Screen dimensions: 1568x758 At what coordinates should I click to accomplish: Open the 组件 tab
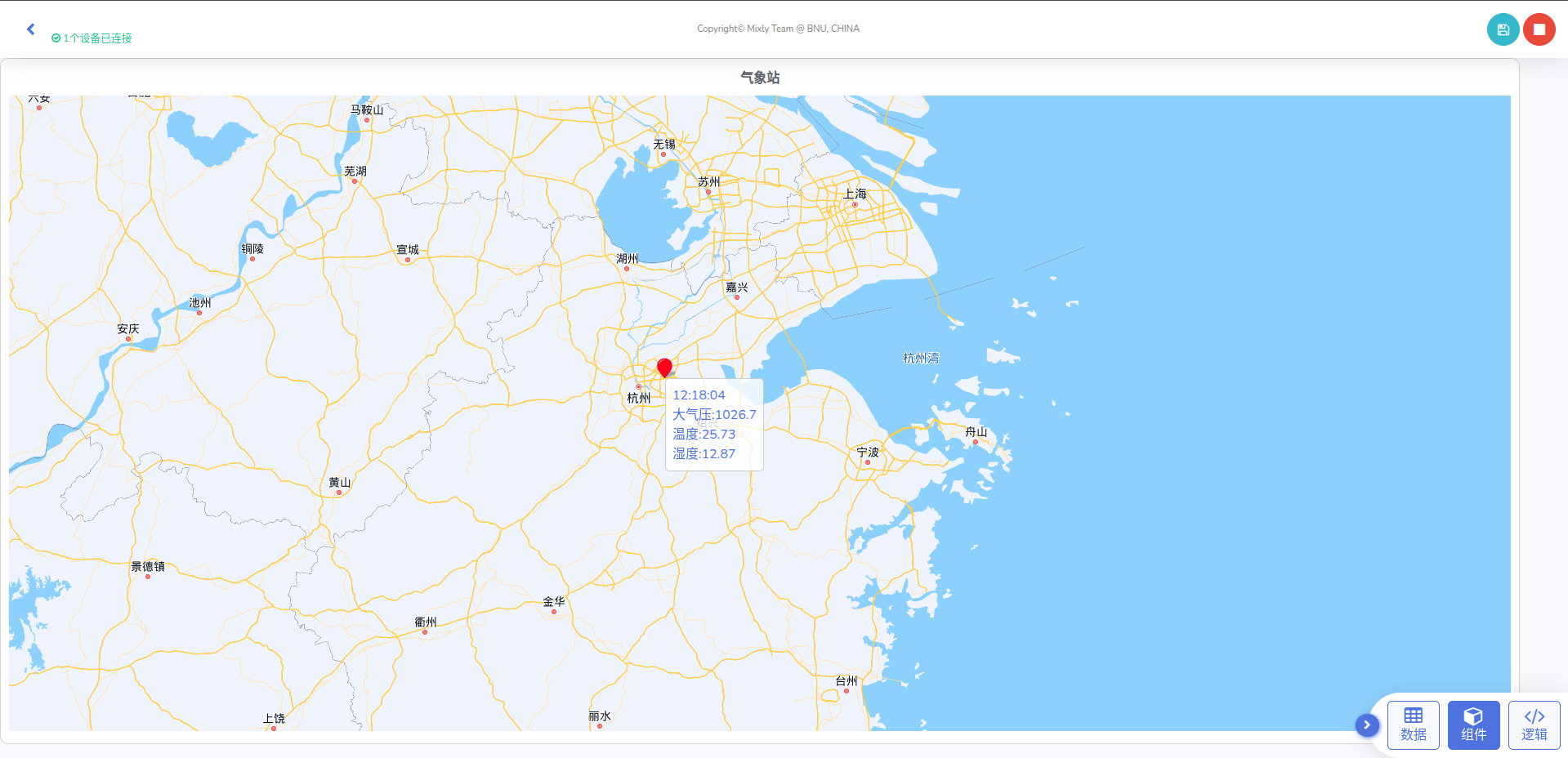pos(1473,725)
